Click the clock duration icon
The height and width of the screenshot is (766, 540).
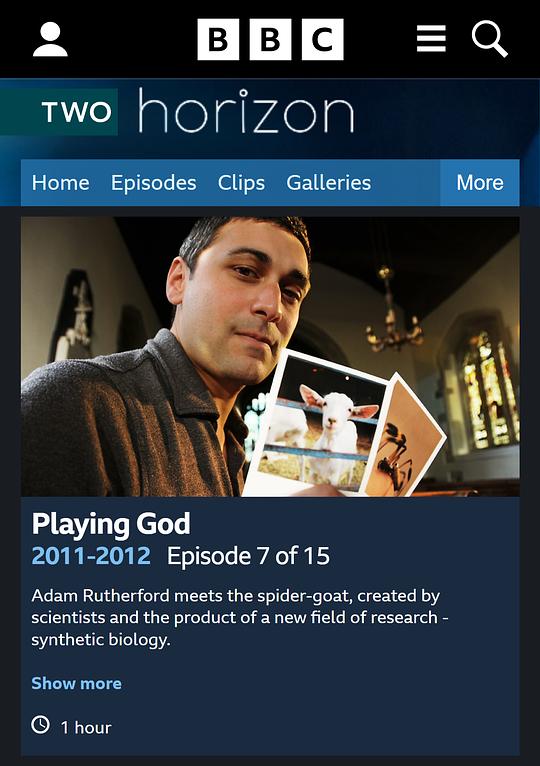(x=41, y=724)
